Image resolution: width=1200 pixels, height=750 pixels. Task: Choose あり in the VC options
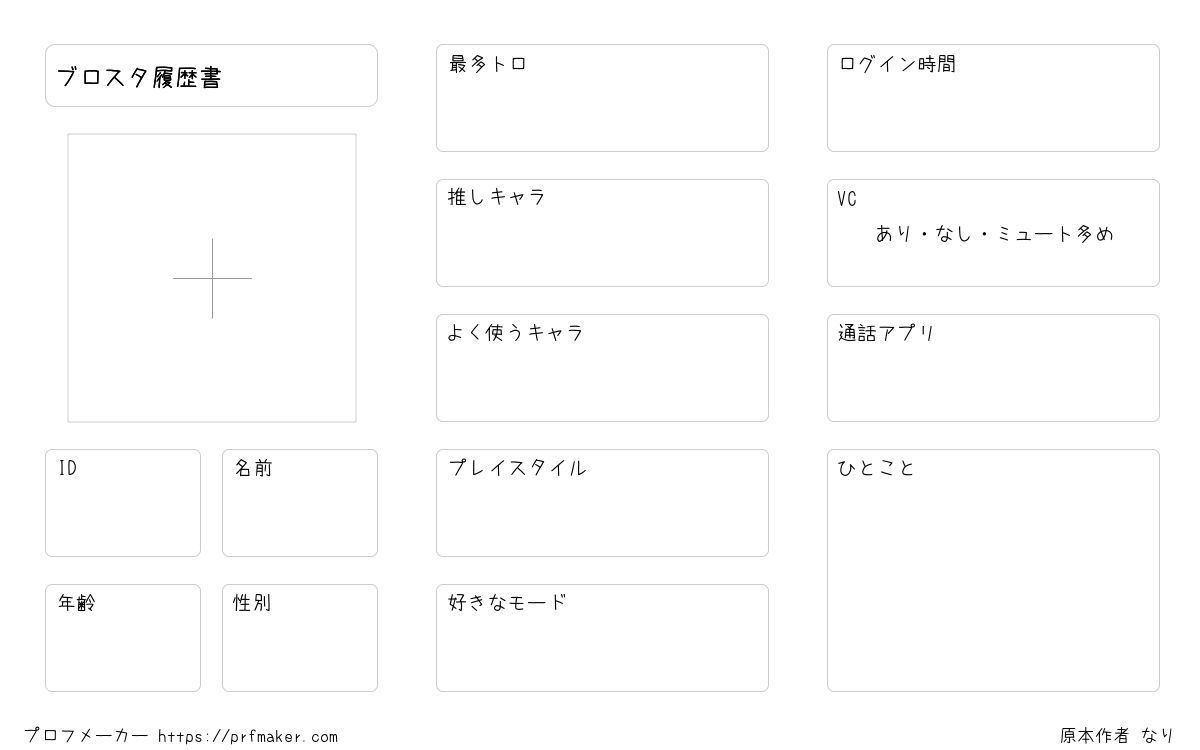[893, 234]
